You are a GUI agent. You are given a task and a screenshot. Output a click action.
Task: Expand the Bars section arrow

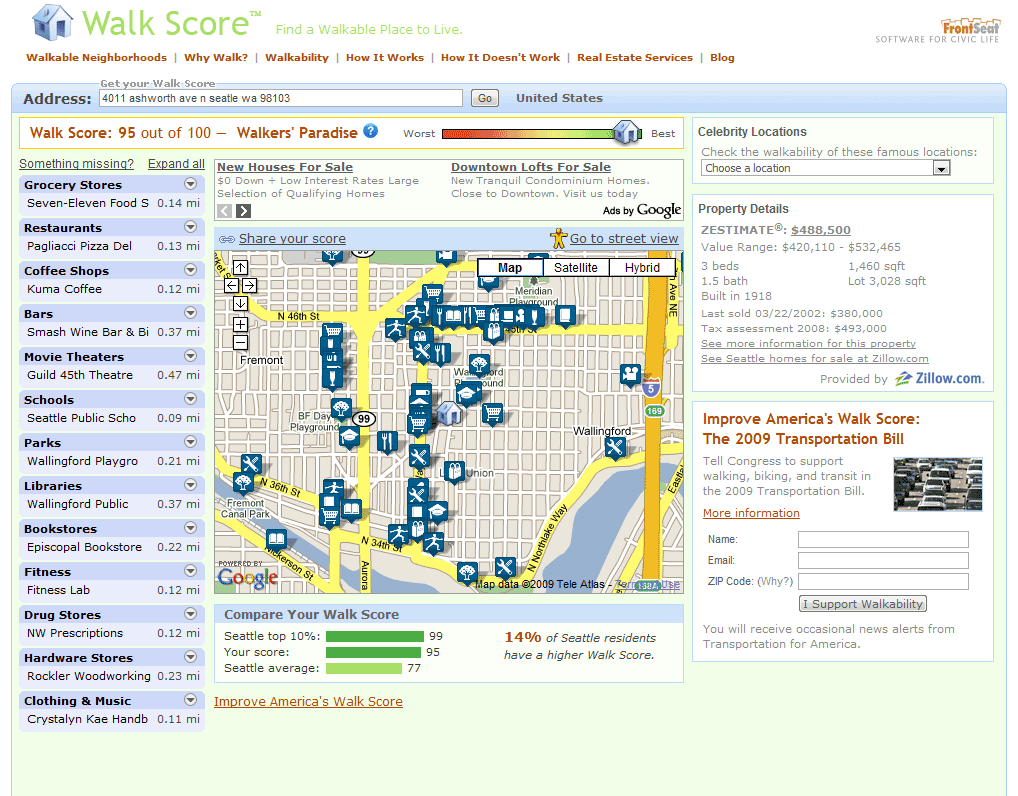[x=190, y=313]
